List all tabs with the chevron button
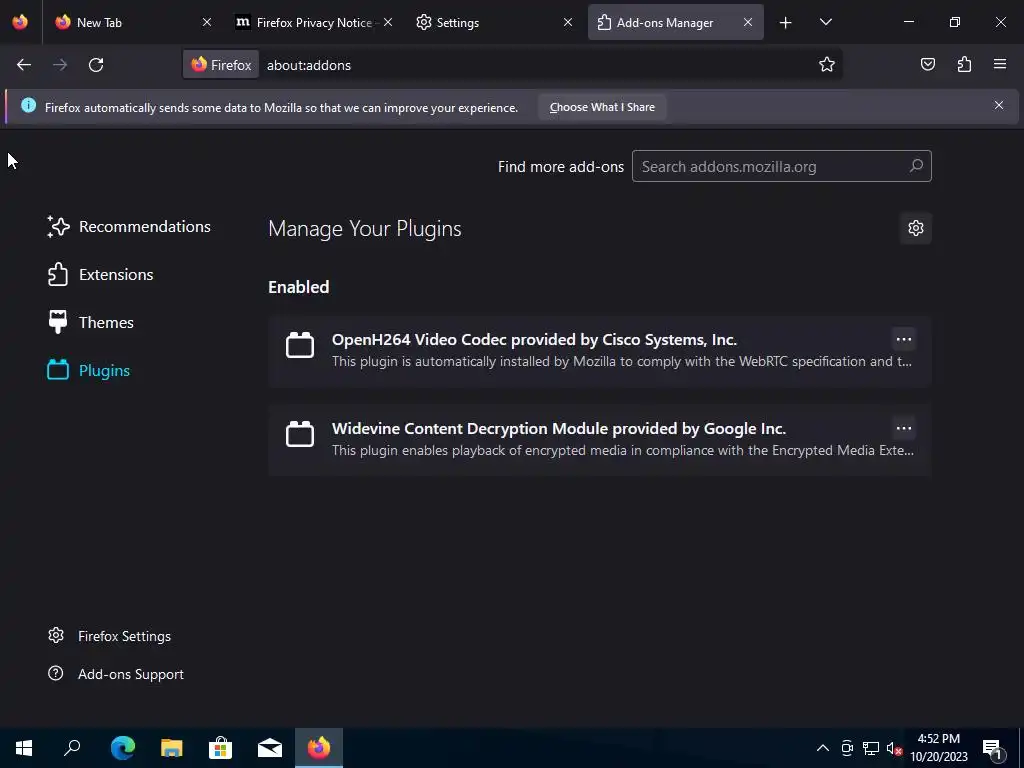1024x768 pixels. coord(825,22)
